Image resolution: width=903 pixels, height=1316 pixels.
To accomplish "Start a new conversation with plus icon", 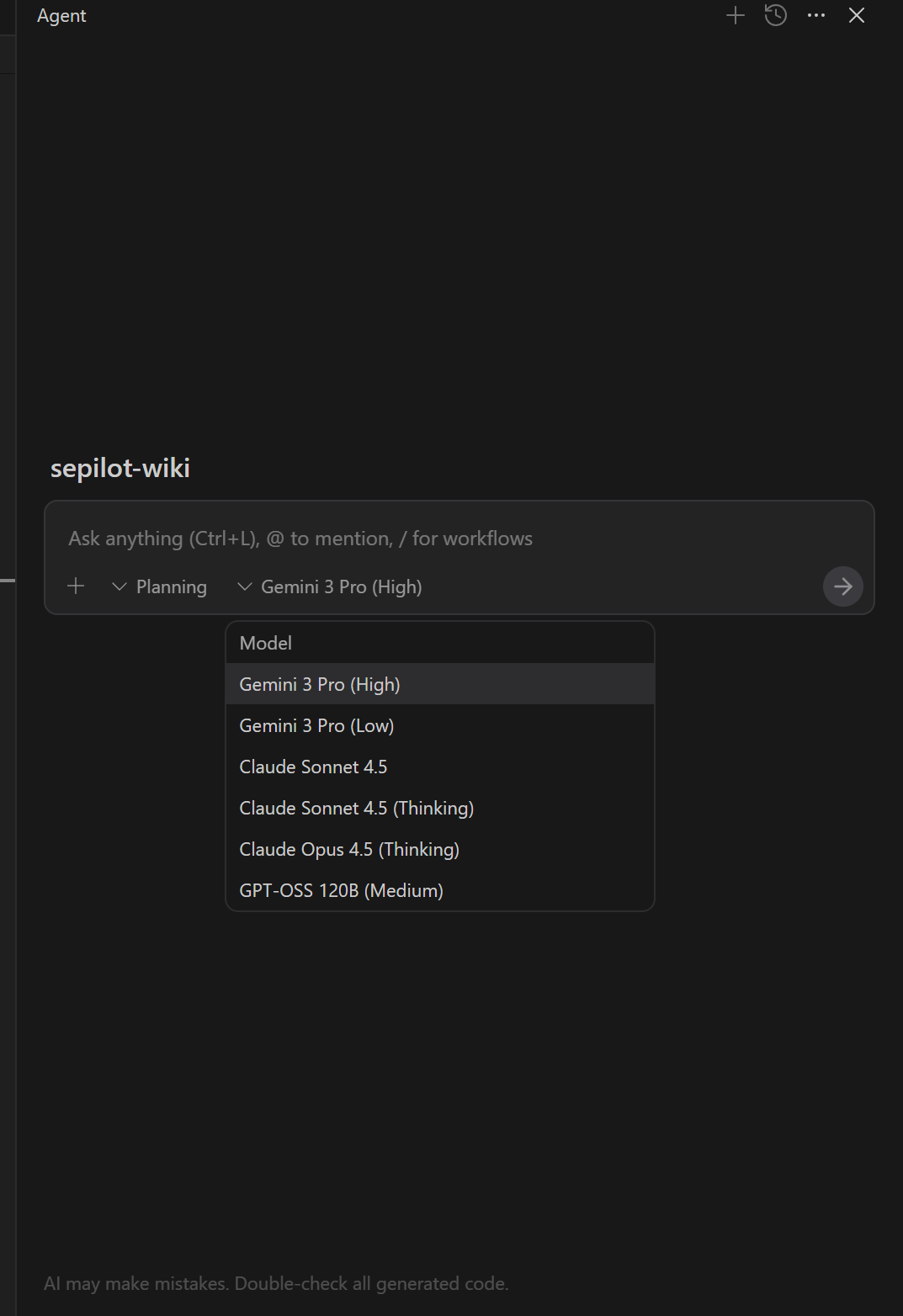I will tap(736, 15).
